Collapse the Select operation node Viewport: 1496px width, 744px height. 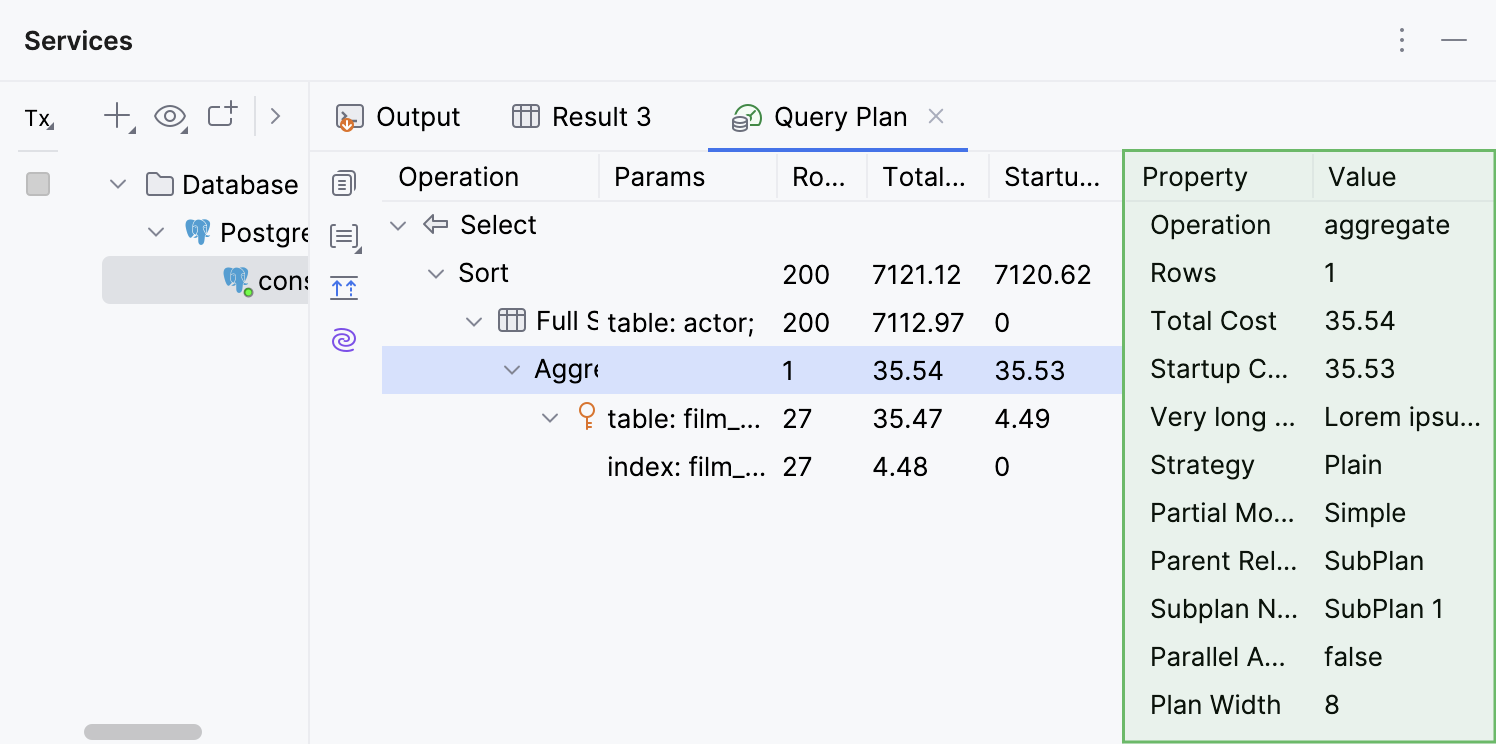coord(398,225)
